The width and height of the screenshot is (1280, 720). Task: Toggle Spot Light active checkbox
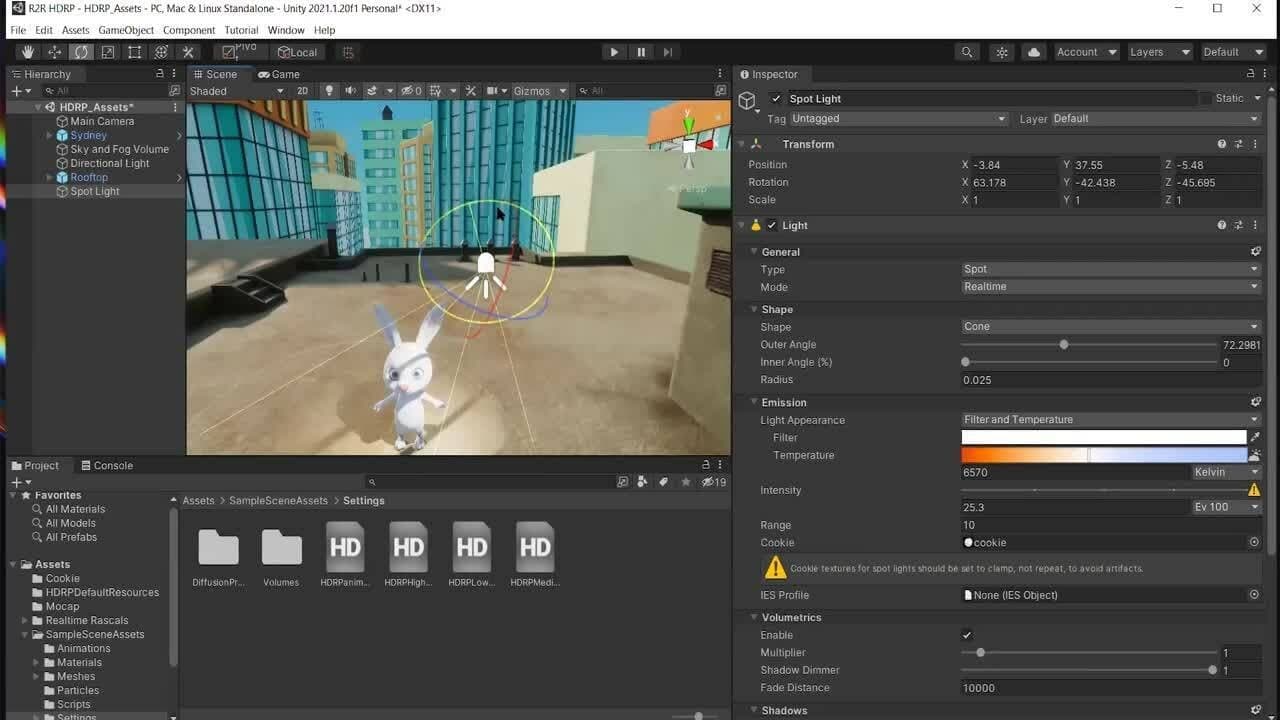(776, 98)
